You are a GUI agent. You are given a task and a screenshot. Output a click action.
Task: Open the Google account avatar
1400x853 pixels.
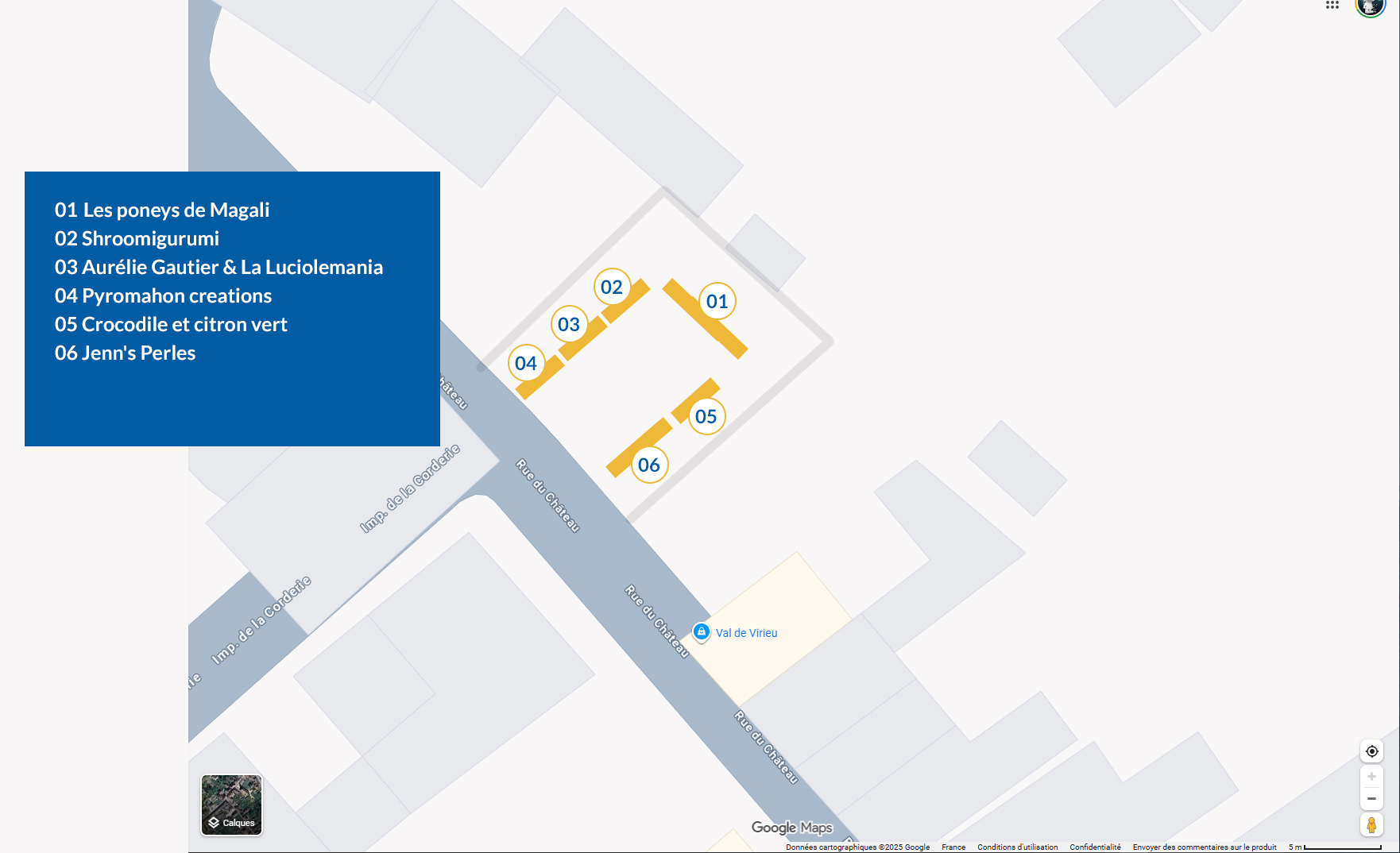[1370, 6]
